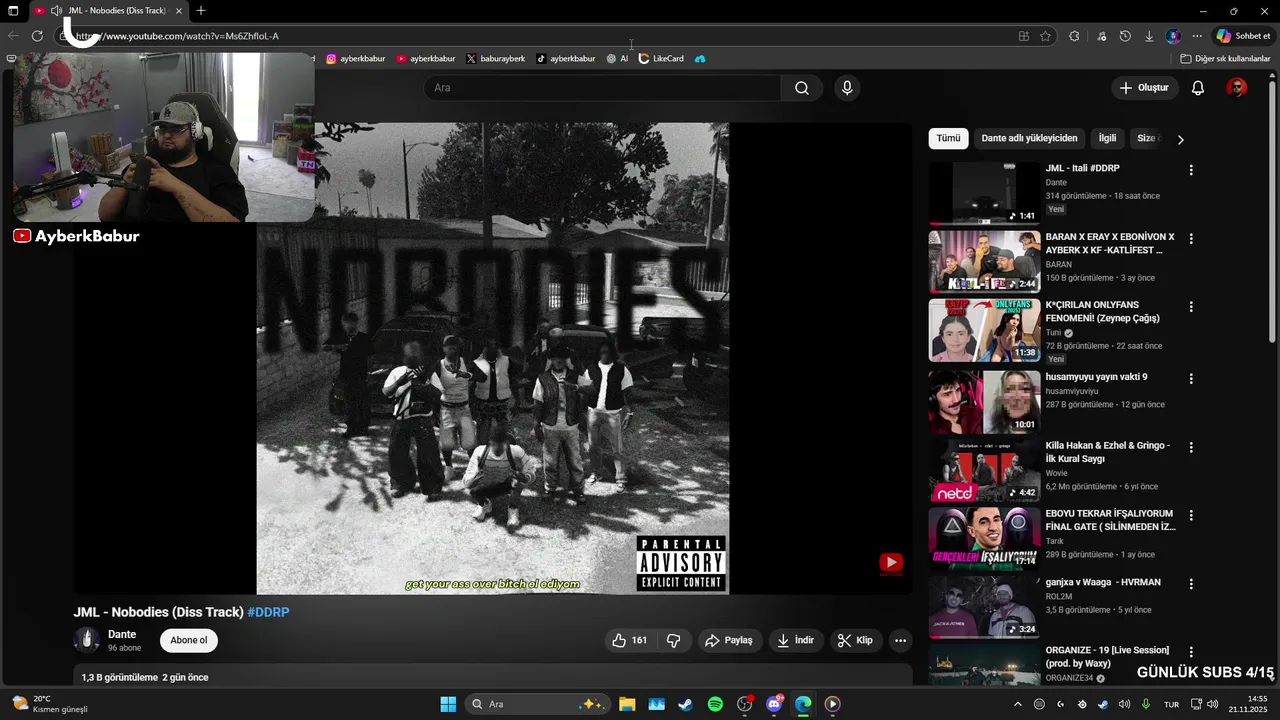Select the İlgili filter chip

point(1107,138)
